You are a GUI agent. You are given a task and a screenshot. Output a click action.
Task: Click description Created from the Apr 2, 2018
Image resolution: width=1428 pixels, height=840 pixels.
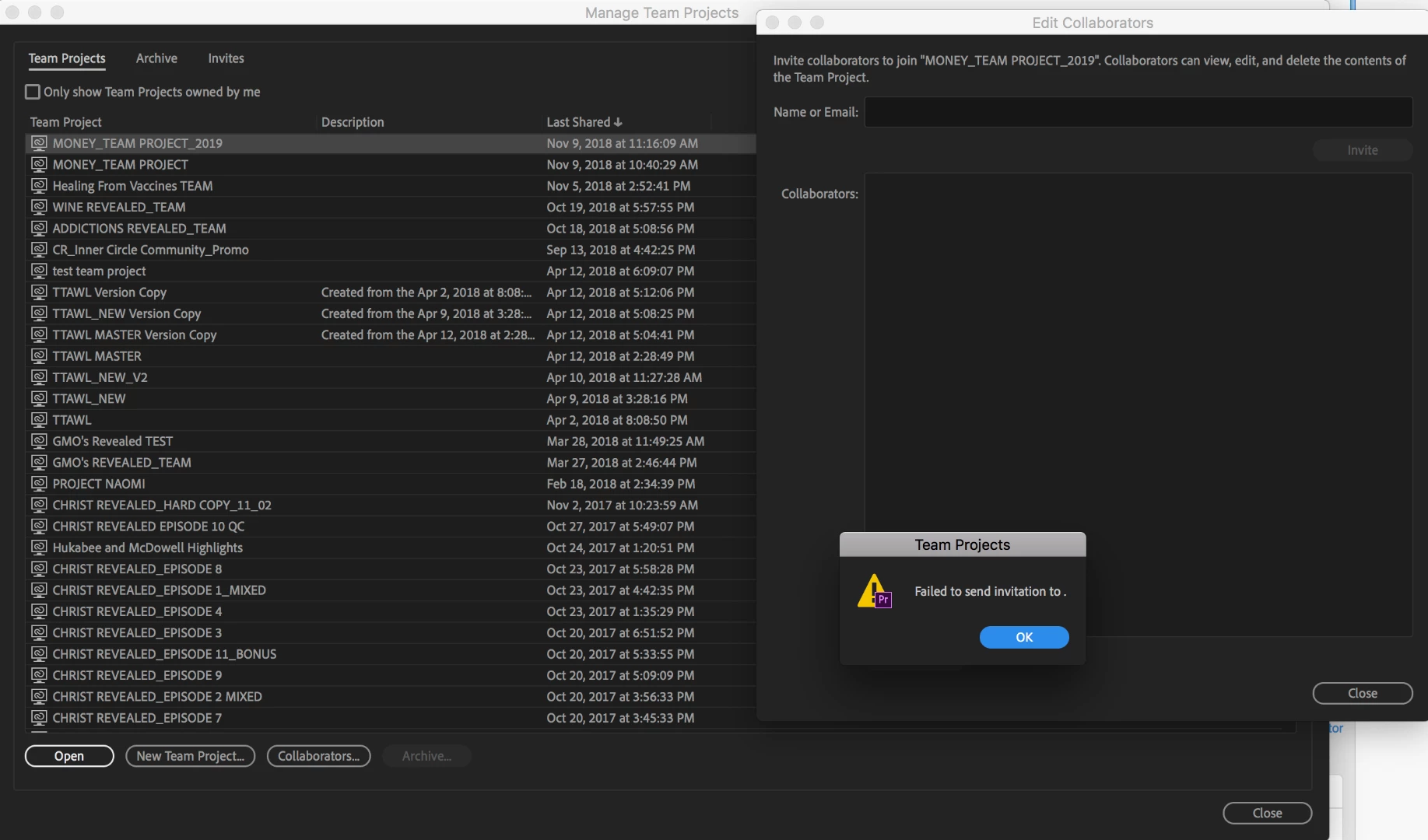pyautogui.click(x=426, y=292)
